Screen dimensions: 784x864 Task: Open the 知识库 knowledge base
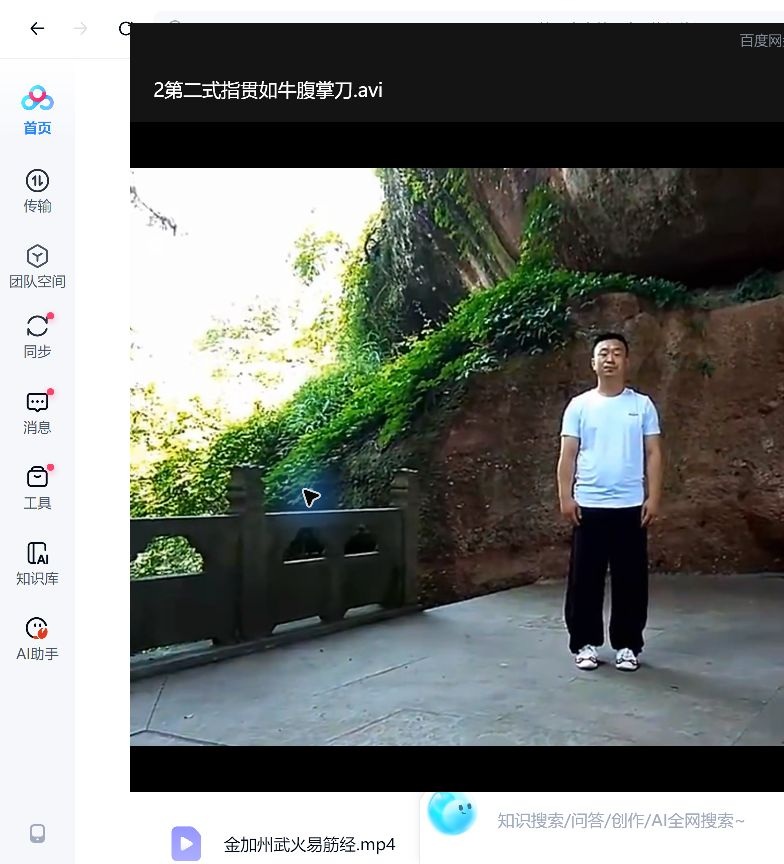pyautogui.click(x=37, y=563)
